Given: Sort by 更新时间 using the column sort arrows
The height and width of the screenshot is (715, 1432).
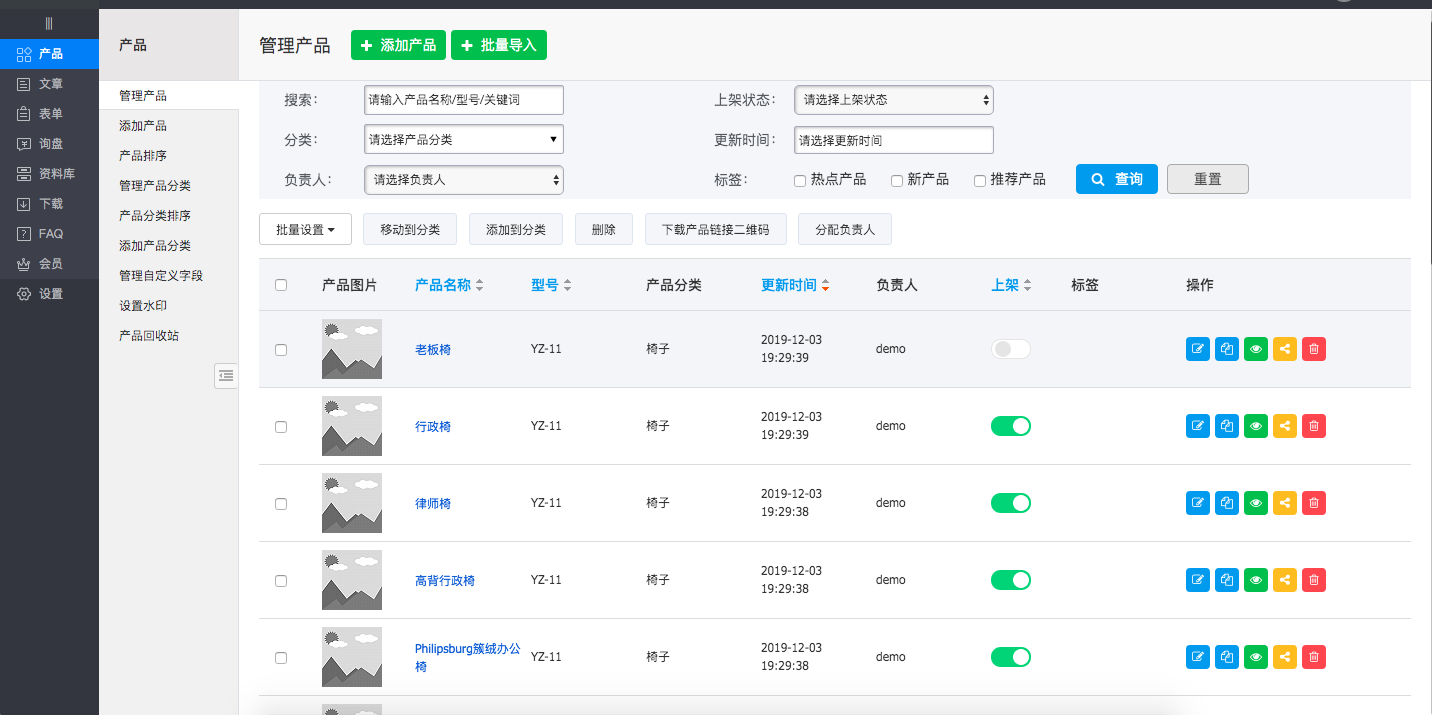Looking at the screenshot, I should 825,286.
